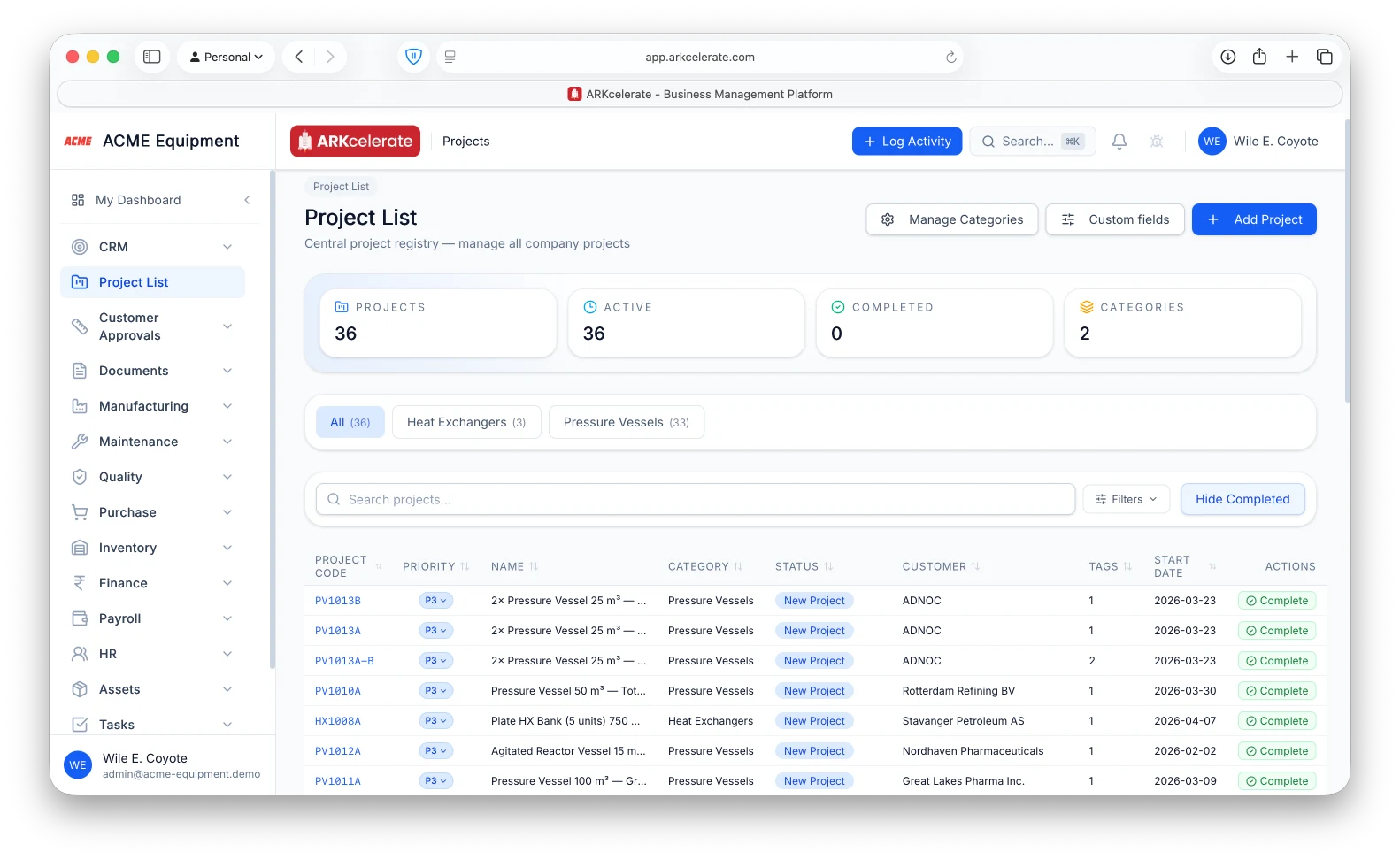Screen dimensions: 1400x860
Task: Open project code HX1008A link
Action: point(338,721)
